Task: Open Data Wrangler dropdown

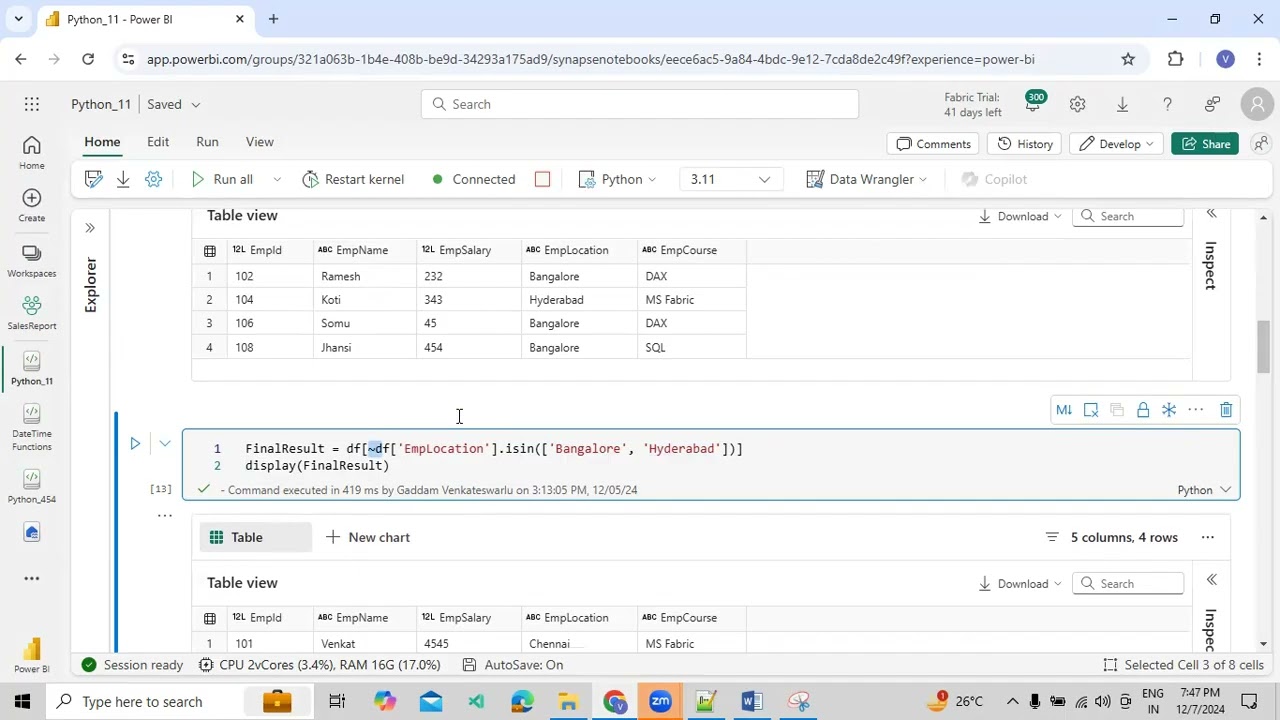Action: point(867,179)
